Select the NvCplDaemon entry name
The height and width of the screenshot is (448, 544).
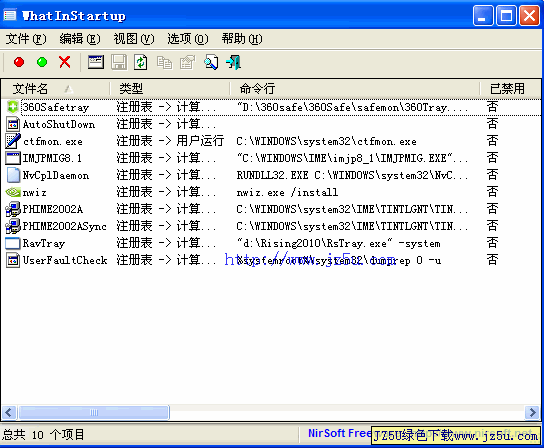56,175
